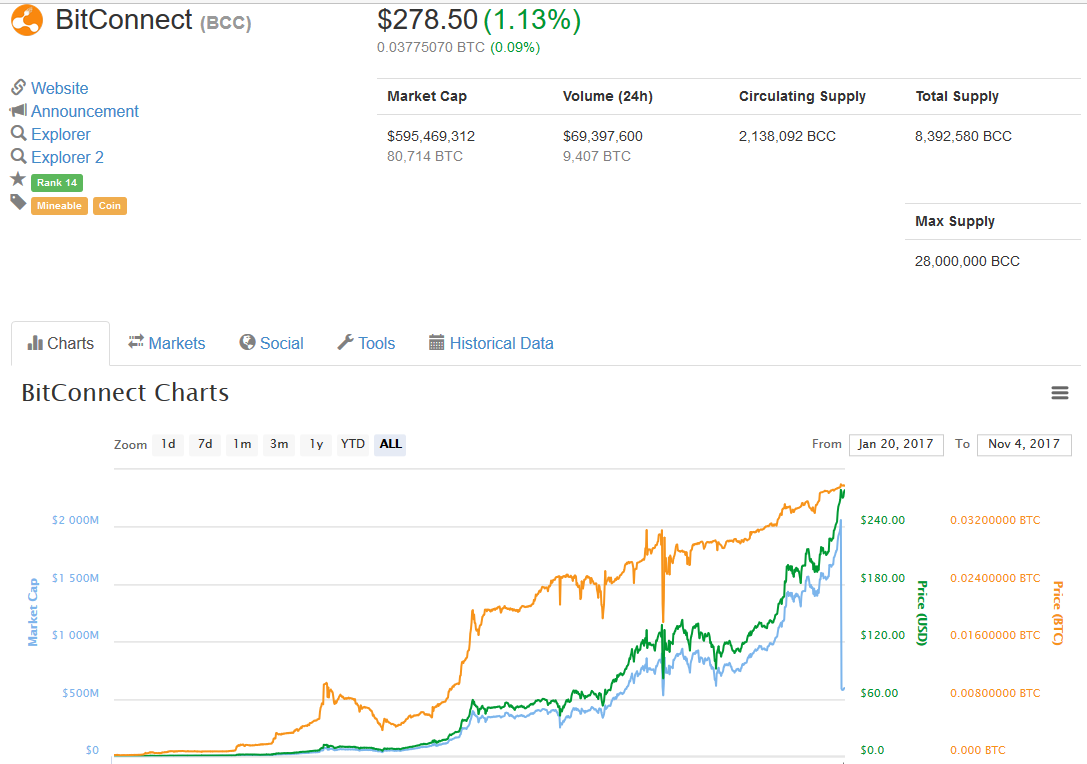Click the Price (BTC) axis label

point(1057,613)
